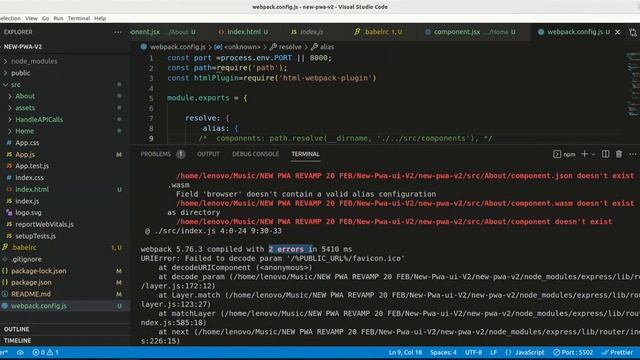Select webpack.config.js in explorer tree
This screenshot has height=360, width=640.
point(39,306)
